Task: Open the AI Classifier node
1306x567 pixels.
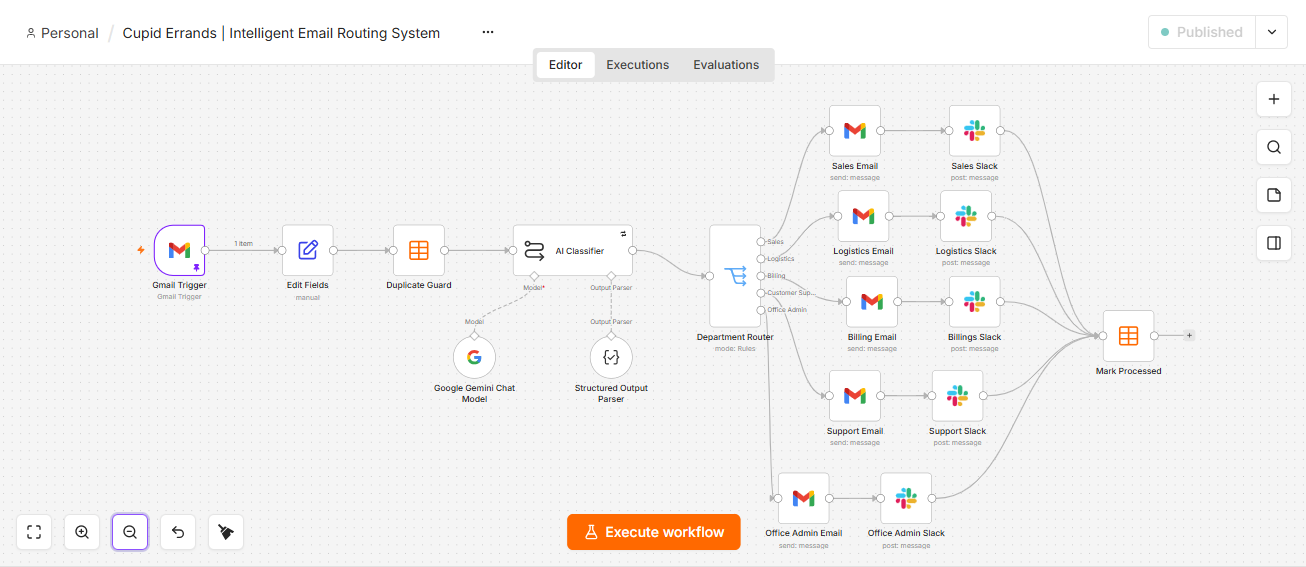Action: tap(573, 250)
